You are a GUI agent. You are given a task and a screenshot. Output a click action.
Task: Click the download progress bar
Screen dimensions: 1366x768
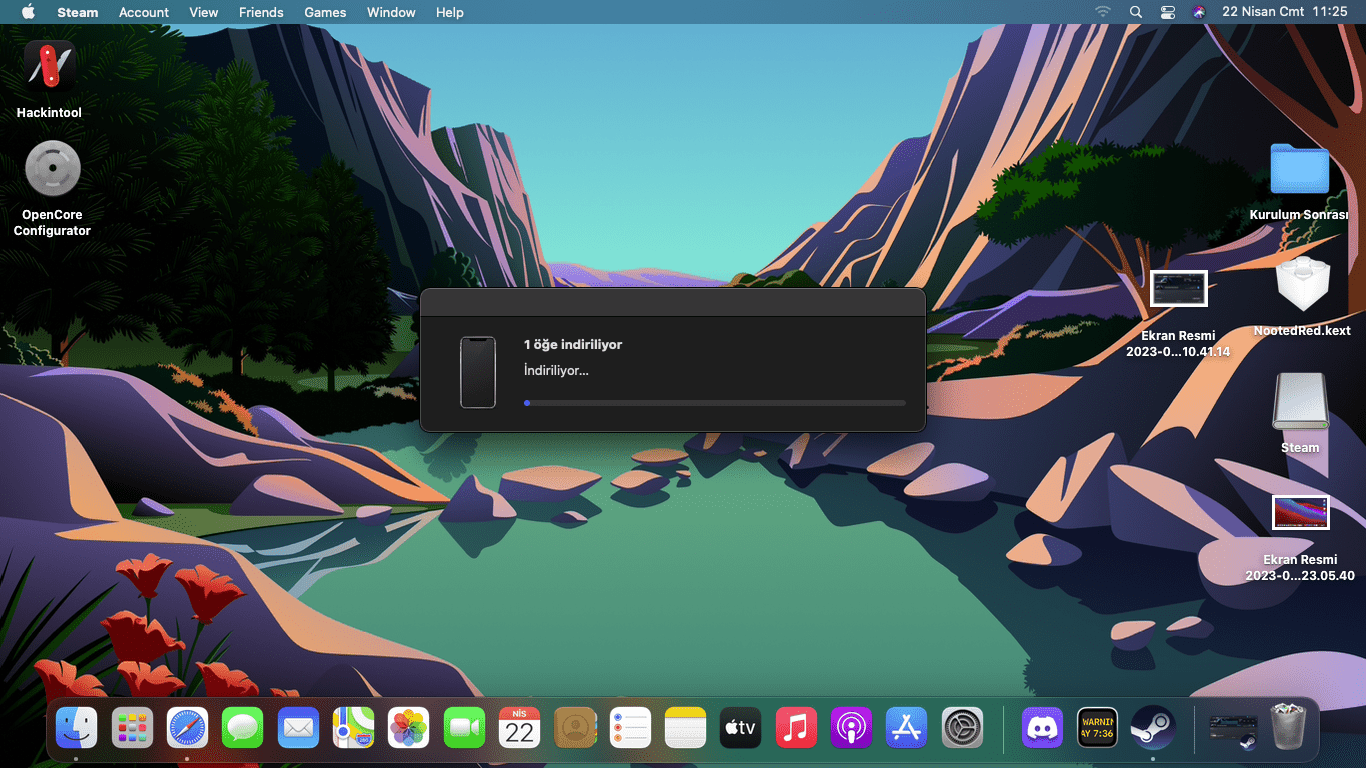click(x=714, y=403)
